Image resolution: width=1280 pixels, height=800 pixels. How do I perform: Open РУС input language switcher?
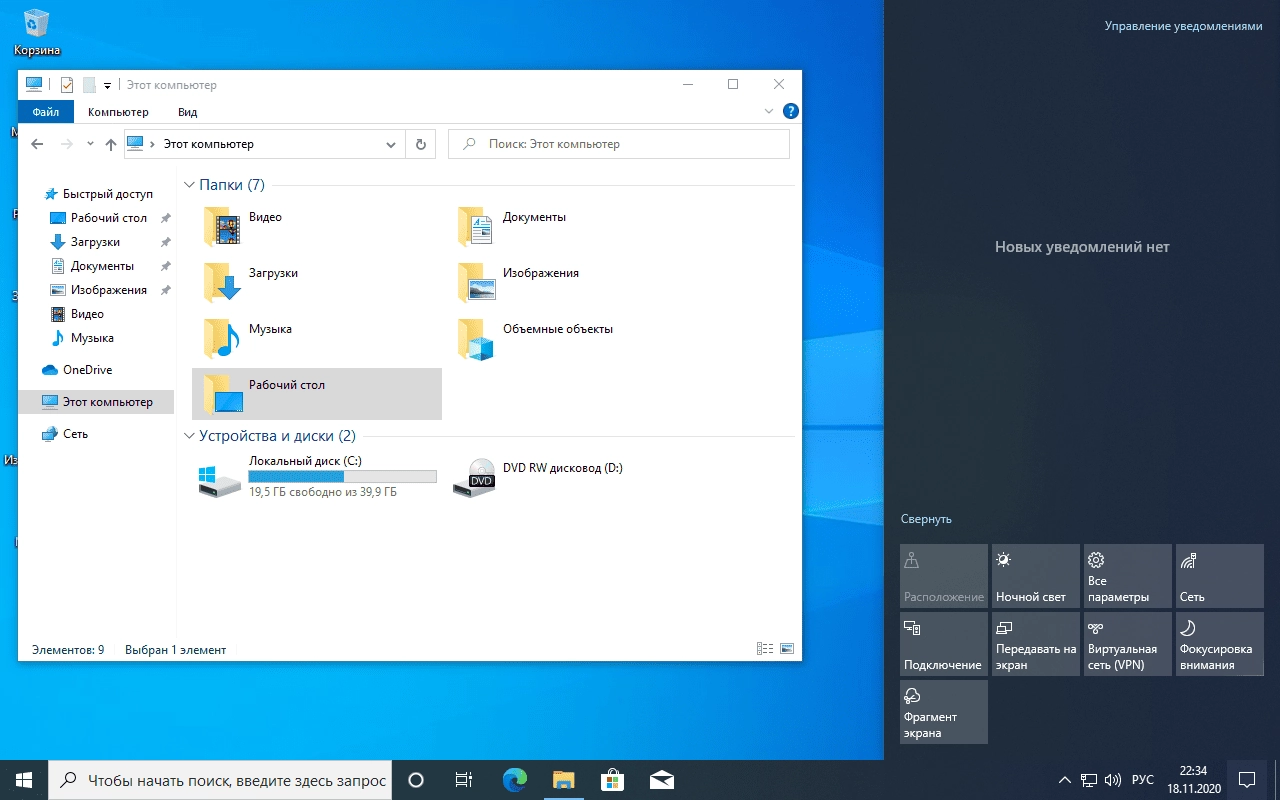pyautogui.click(x=1143, y=779)
